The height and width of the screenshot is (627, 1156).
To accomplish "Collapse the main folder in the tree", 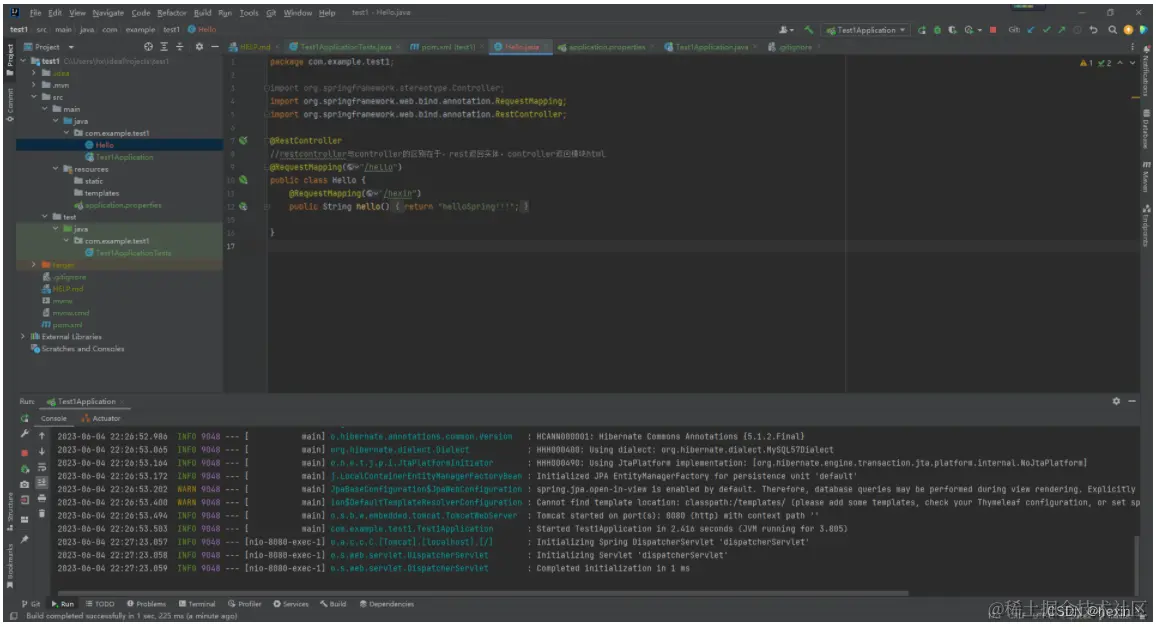I will [45, 108].
